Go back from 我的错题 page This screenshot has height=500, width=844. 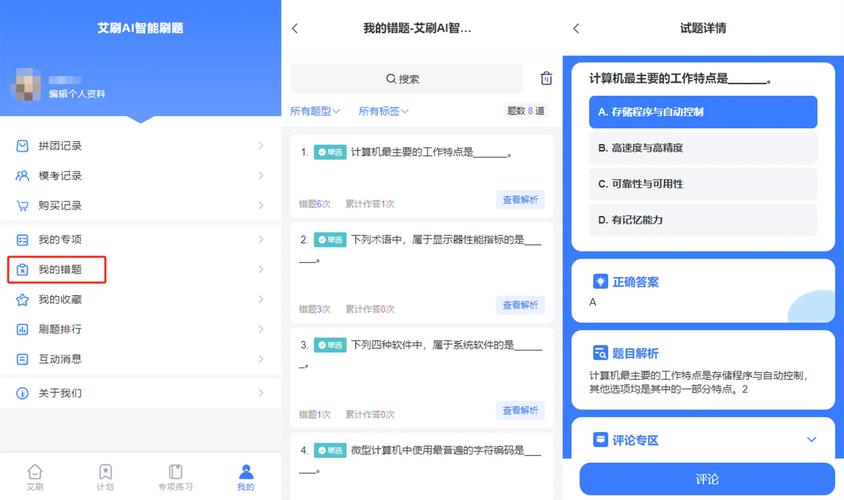coord(295,29)
